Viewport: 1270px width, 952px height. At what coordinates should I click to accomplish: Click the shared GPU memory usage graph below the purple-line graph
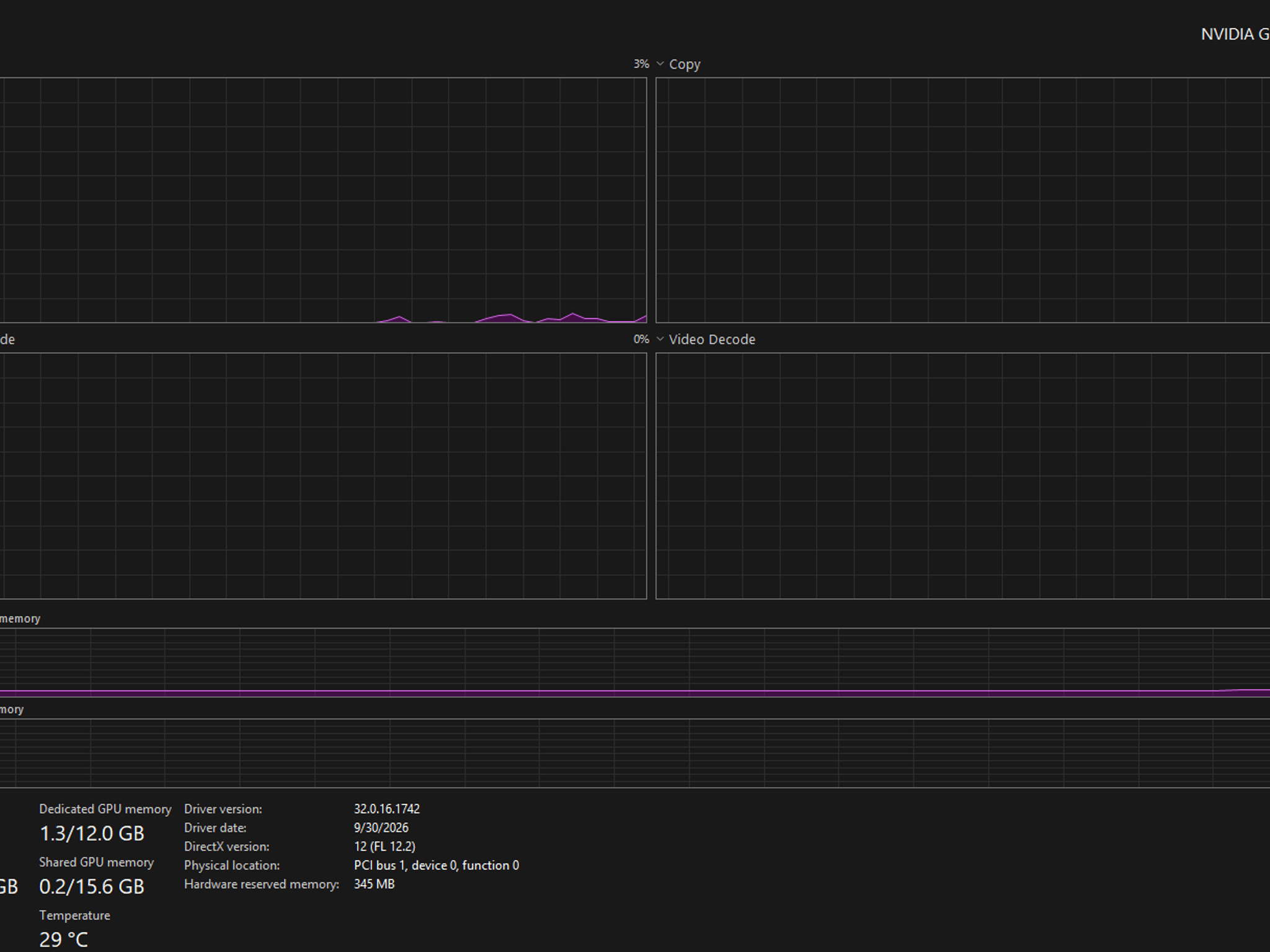coord(635,753)
